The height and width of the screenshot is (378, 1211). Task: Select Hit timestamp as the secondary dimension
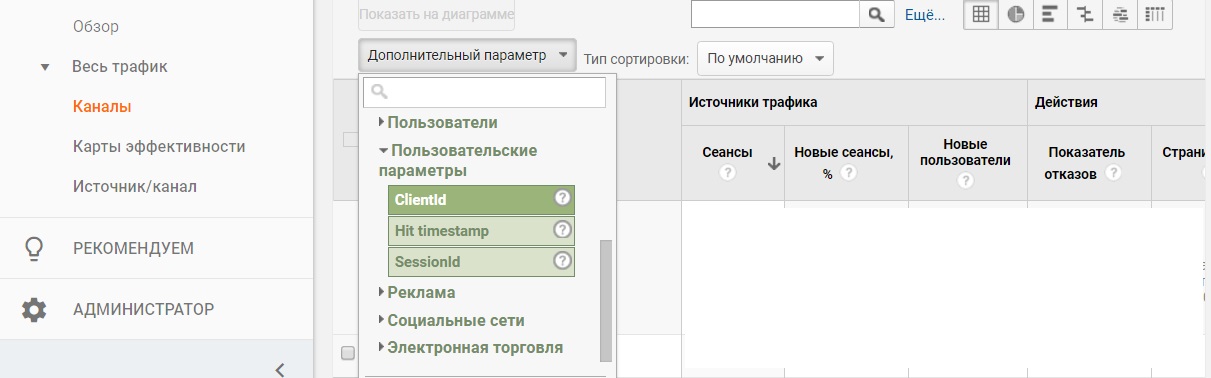coord(481,231)
